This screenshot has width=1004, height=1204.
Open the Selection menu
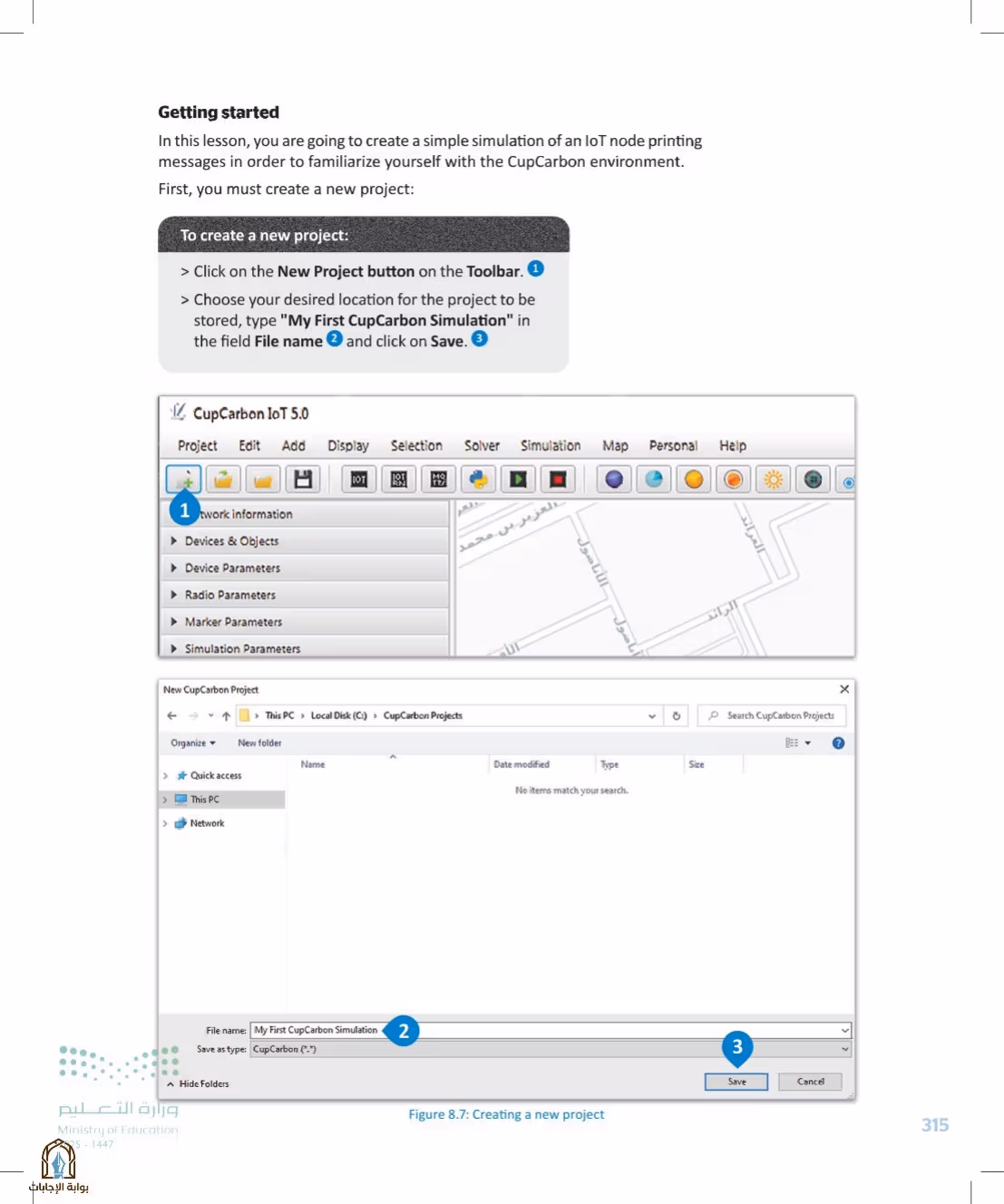416,446
